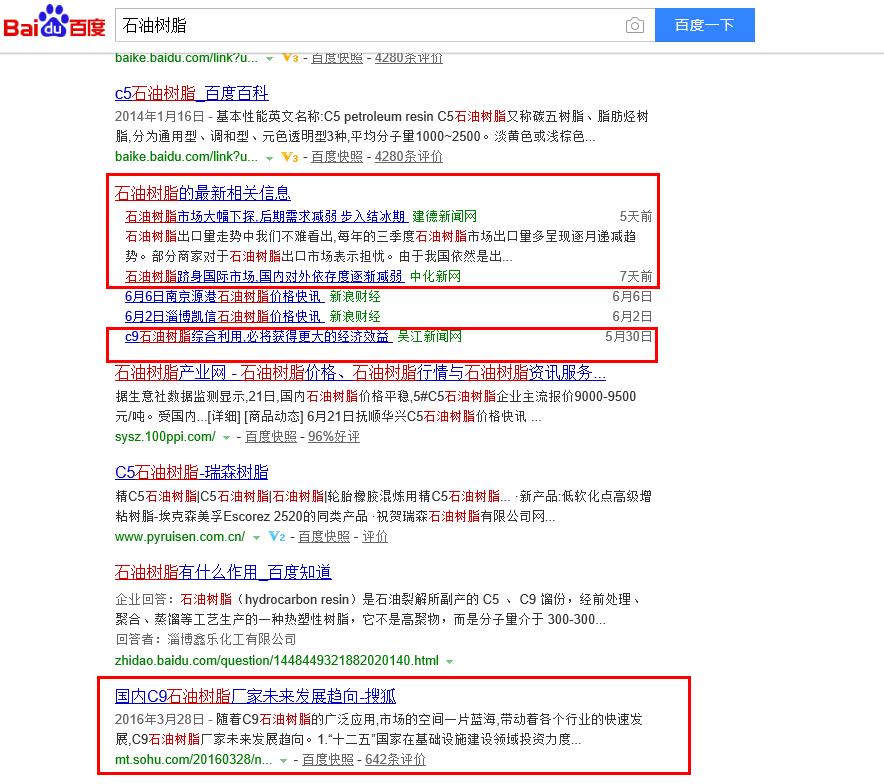Open the mt.sohu.com/20160328 URL

click(193, 760)
